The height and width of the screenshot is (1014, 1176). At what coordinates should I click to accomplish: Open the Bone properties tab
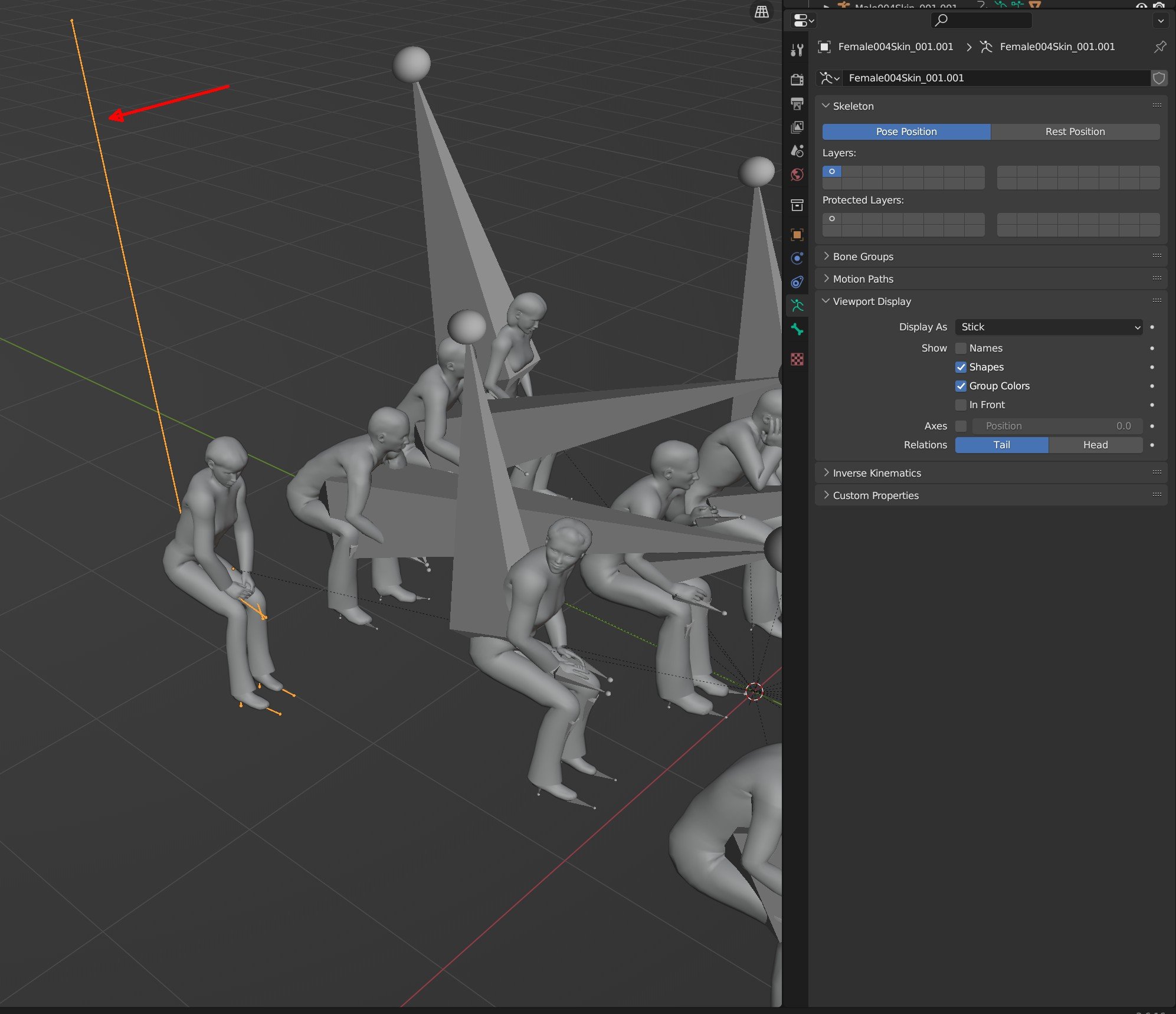(797, 329)
